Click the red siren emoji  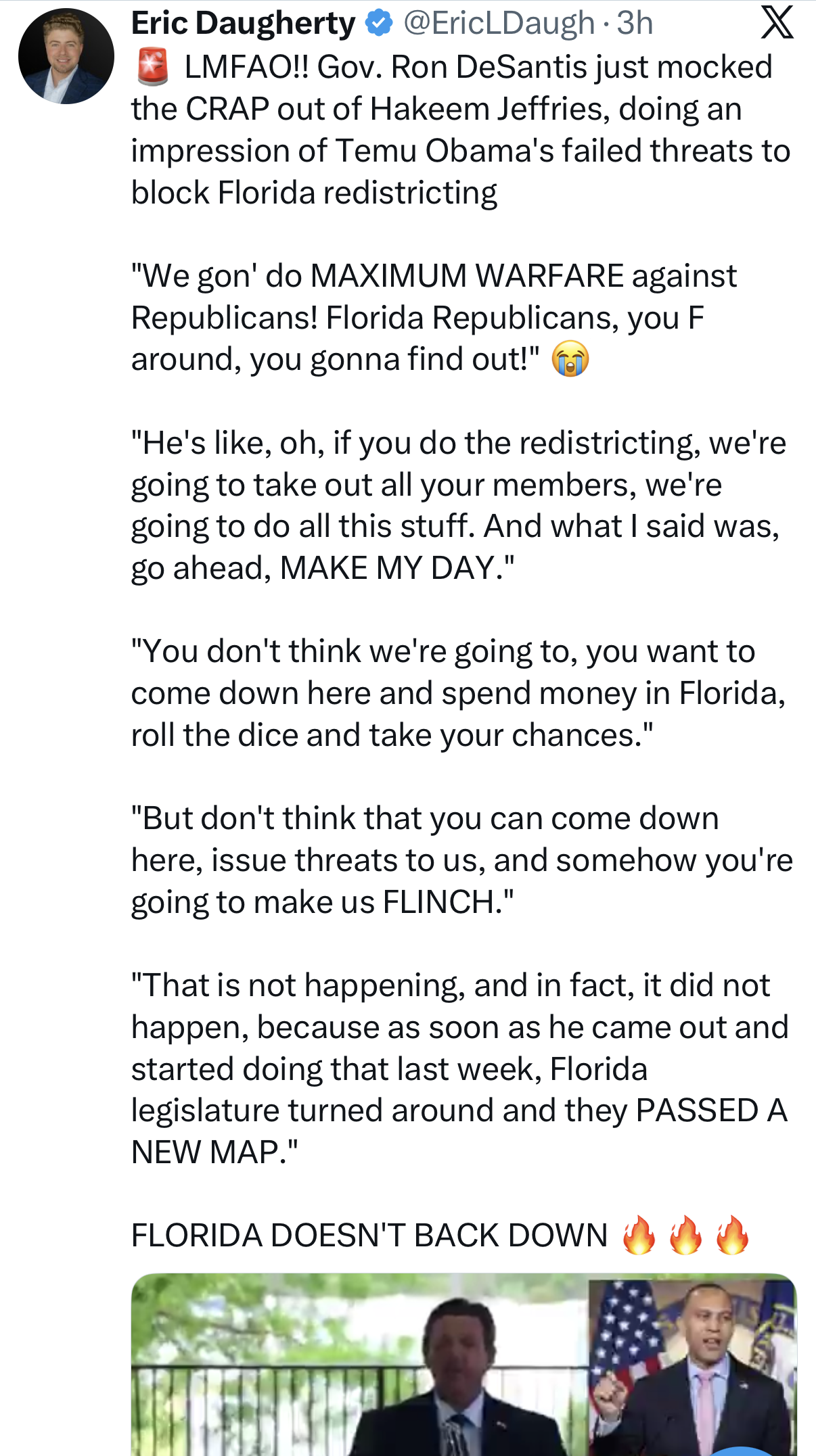[x=153, y=68]
